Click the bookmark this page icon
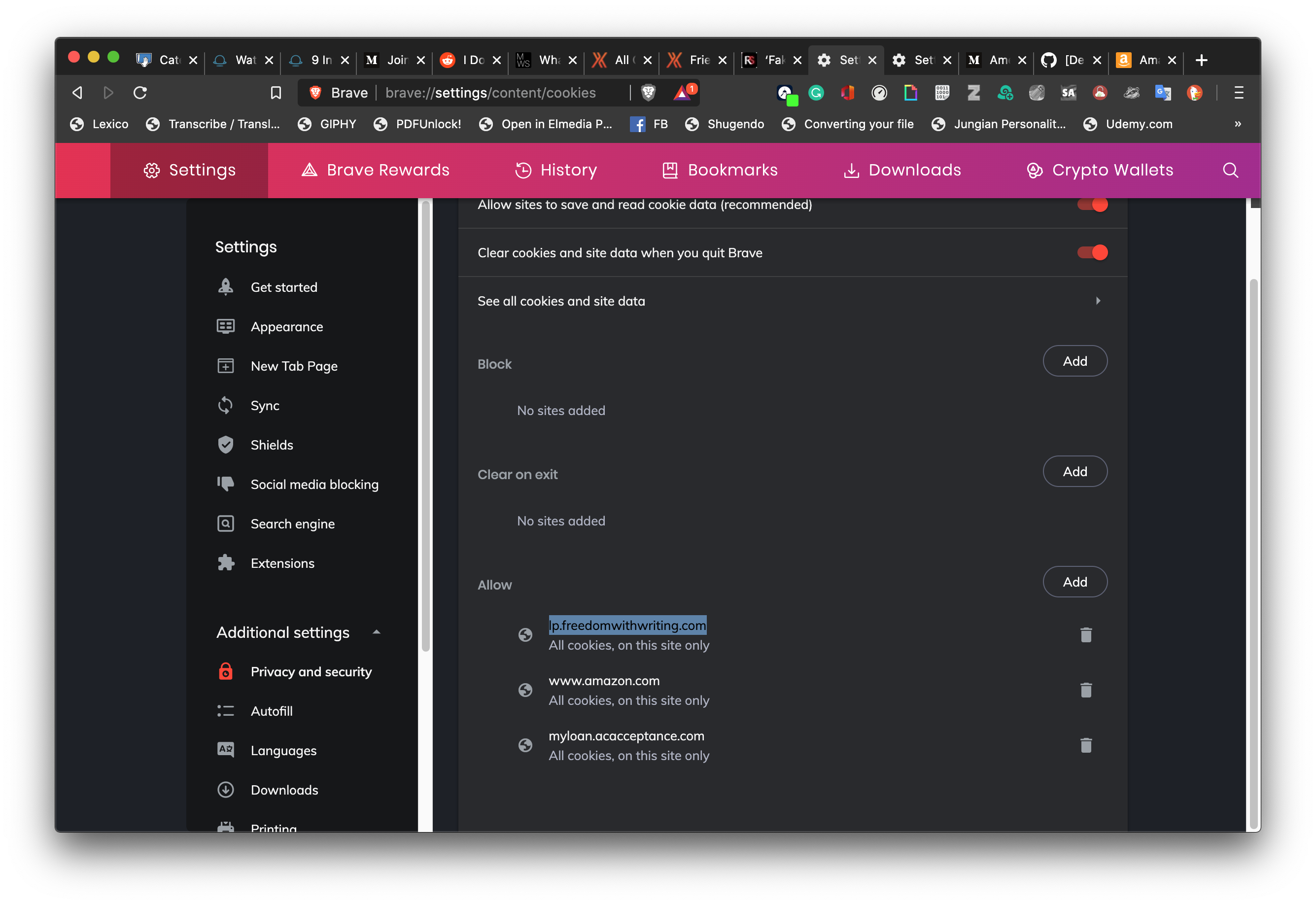The width and height of the screenshot is (1316, 905). [276, 93]
